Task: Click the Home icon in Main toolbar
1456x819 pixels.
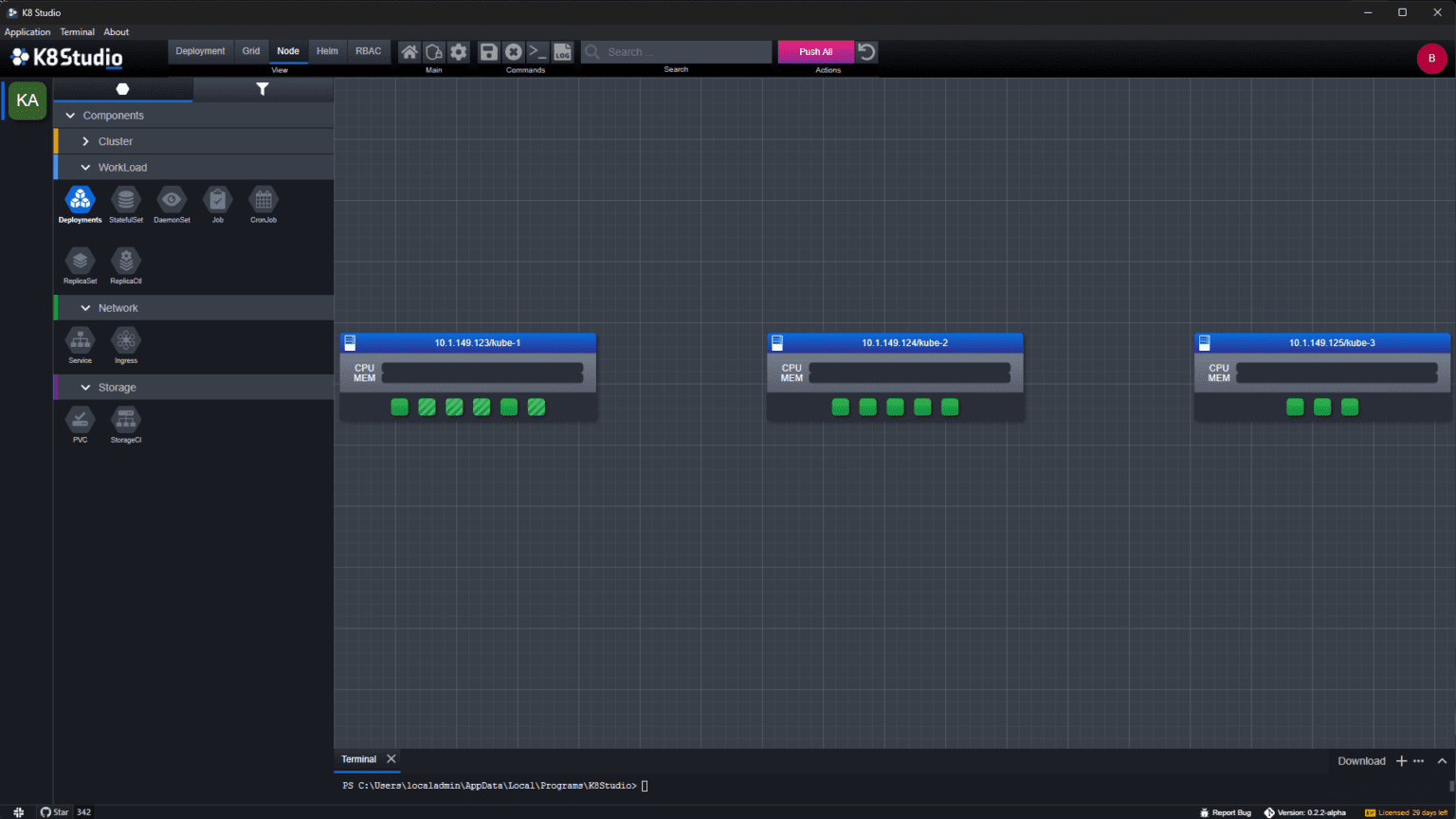Action: pos(409,52)
